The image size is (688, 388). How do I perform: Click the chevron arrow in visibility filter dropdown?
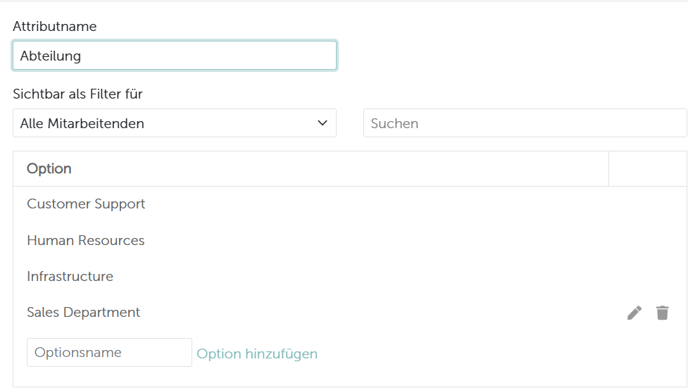point(322,123)
